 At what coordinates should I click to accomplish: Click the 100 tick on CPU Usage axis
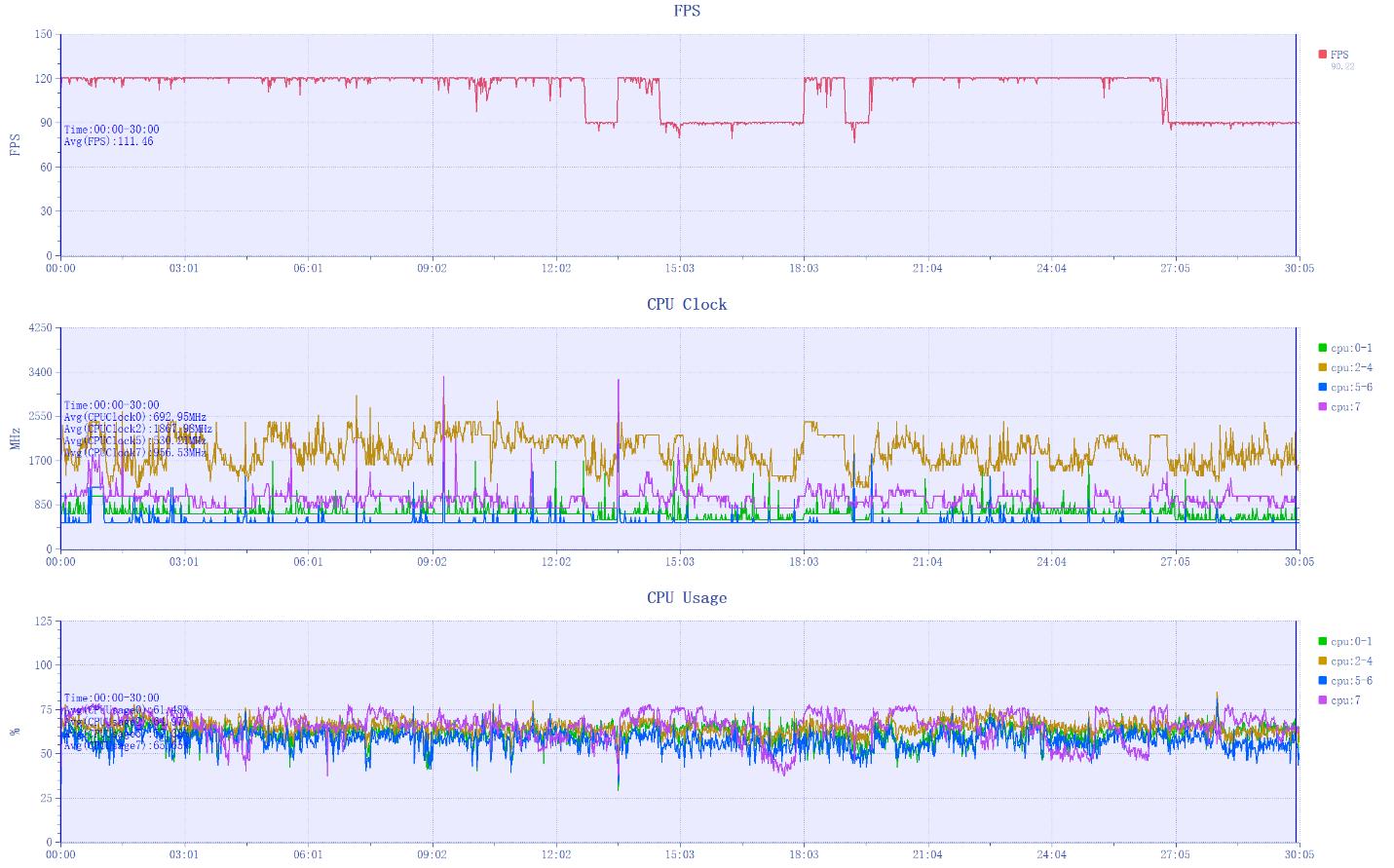(x=43, y=665)
